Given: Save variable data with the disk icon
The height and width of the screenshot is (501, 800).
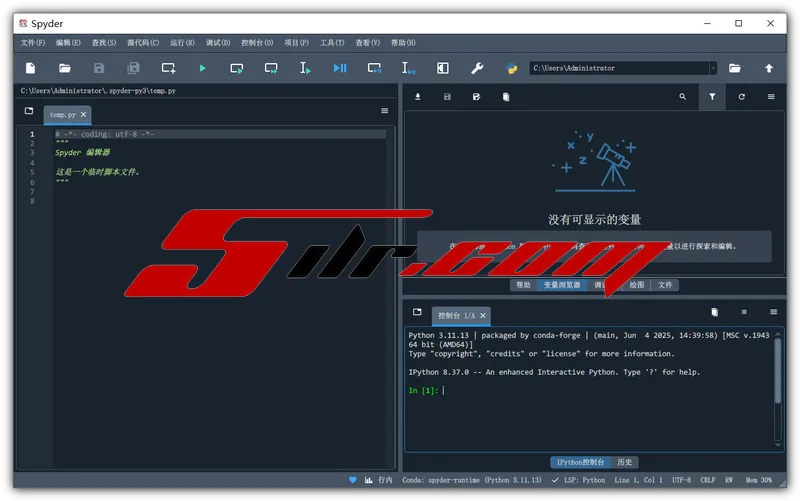Looking at the screenshot, I should pos(447,96).
